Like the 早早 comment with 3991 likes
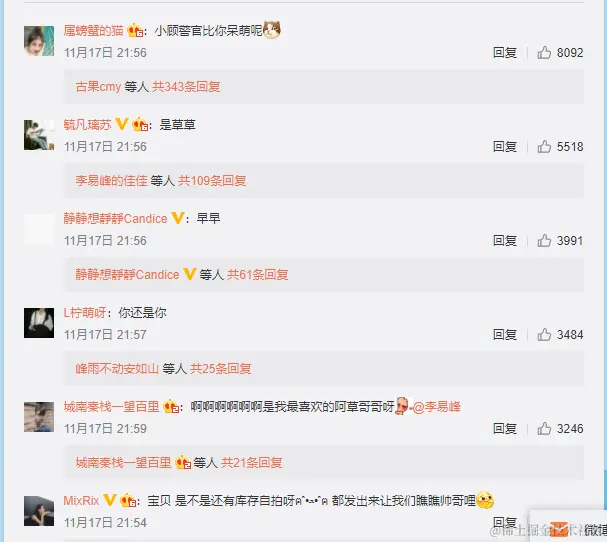Screen dimensions: 607x542 [544, 240]
